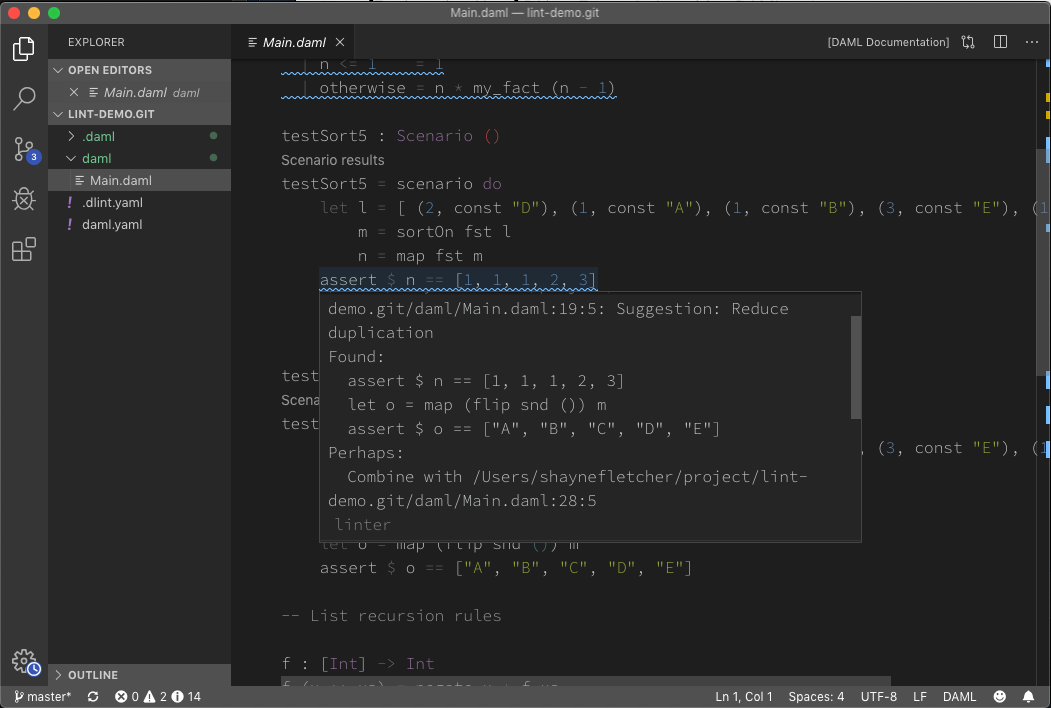Viewport: 1051px width, 708px height.
Task: Split the editor to the right
Action: coord(1000,42)
